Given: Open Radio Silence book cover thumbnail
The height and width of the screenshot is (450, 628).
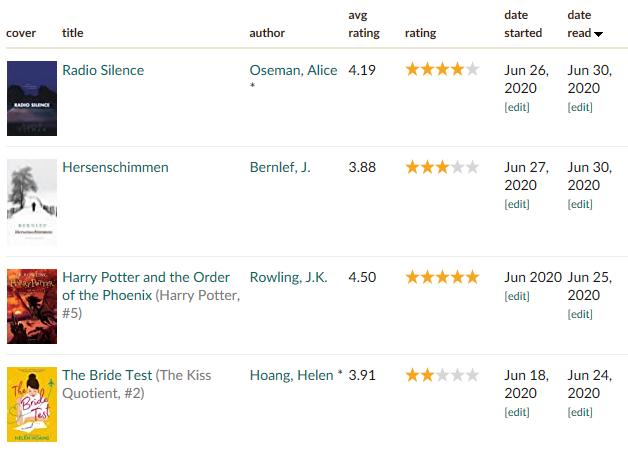Looking at the screenshot, I should [x=32, y=98].
